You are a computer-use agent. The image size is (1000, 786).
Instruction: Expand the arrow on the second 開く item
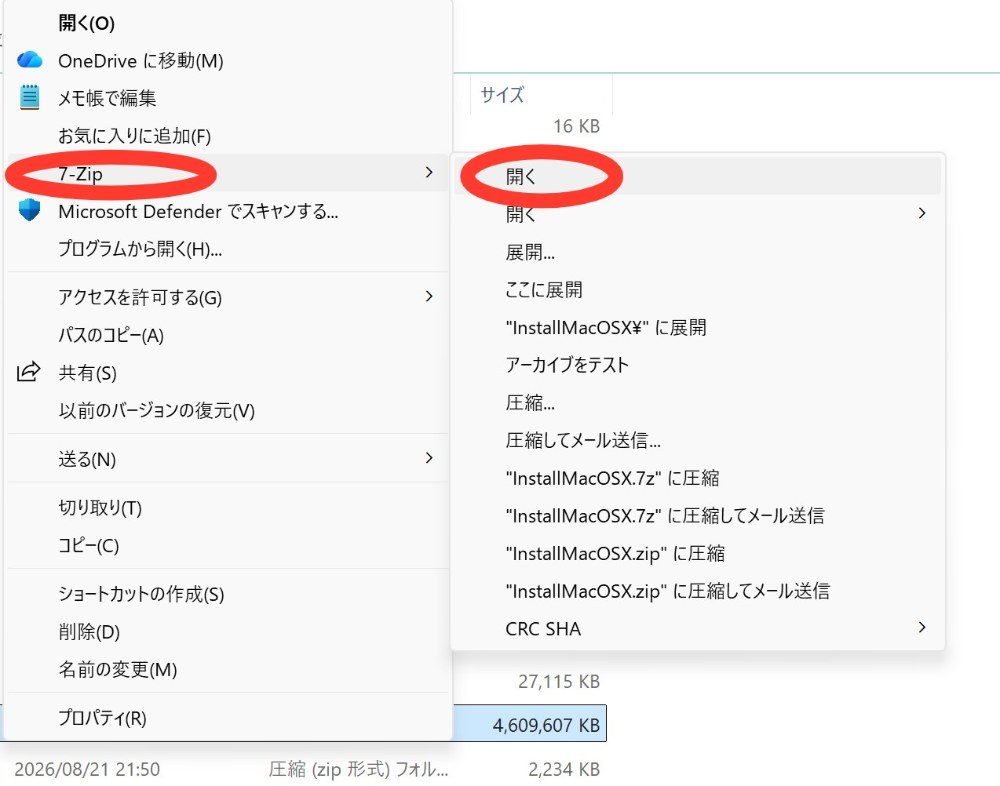point(922,213)
